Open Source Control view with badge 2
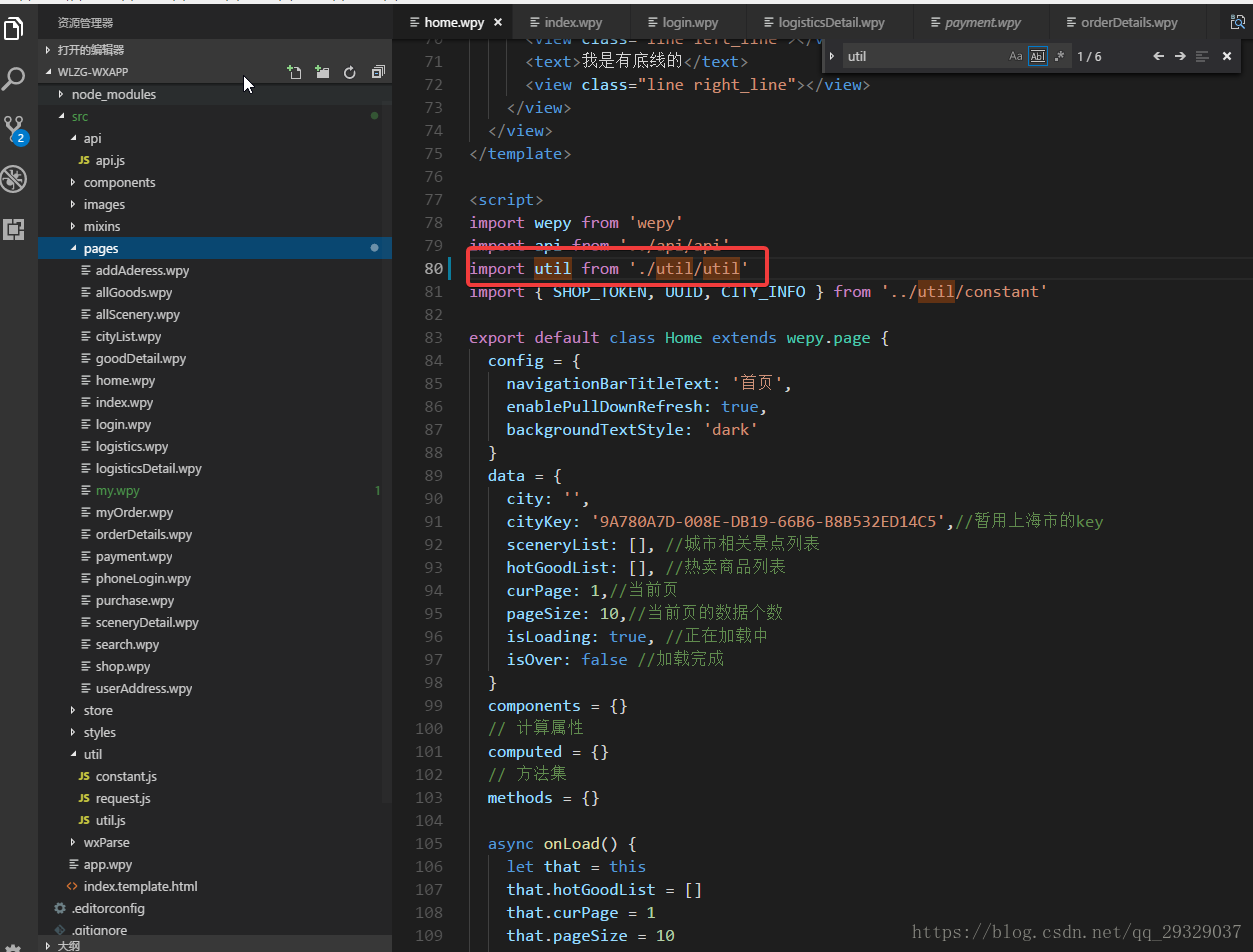 coord(14,129)
